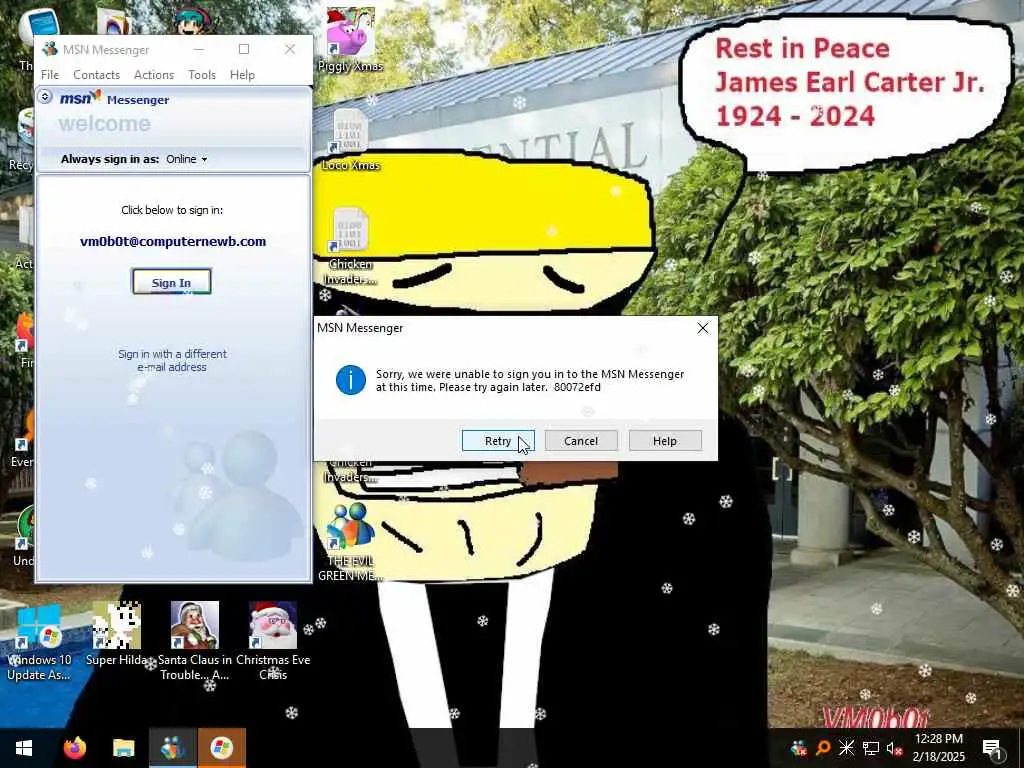
Task: Open the Actions menu
Action: (x=153, y=74)
